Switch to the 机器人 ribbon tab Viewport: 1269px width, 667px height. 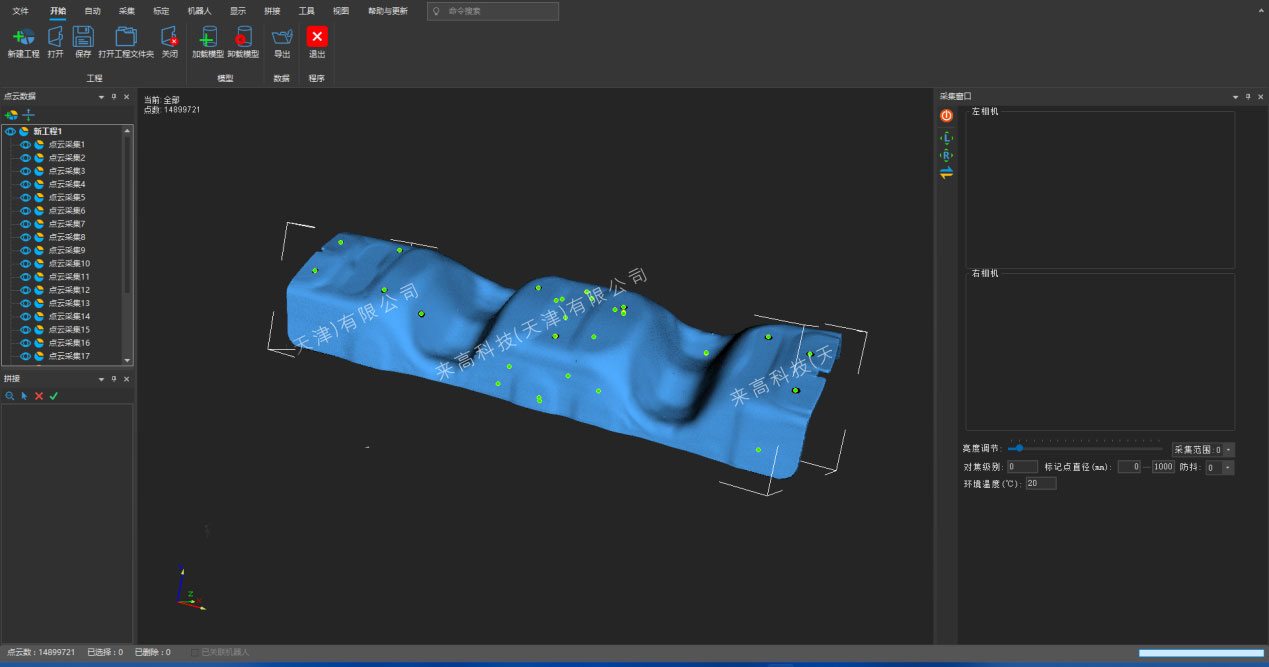199,11
